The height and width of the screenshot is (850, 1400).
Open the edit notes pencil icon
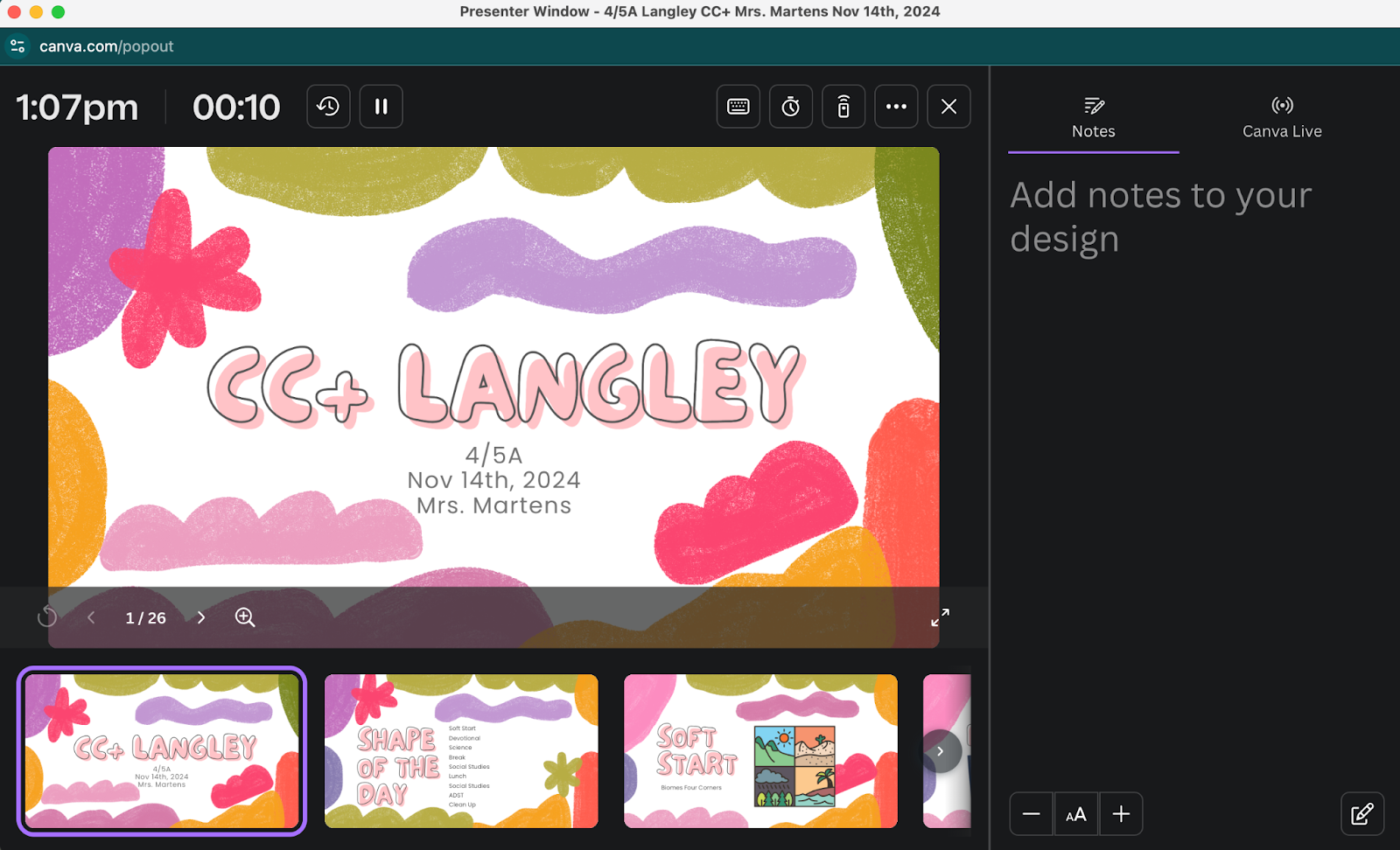point(1362,814)
